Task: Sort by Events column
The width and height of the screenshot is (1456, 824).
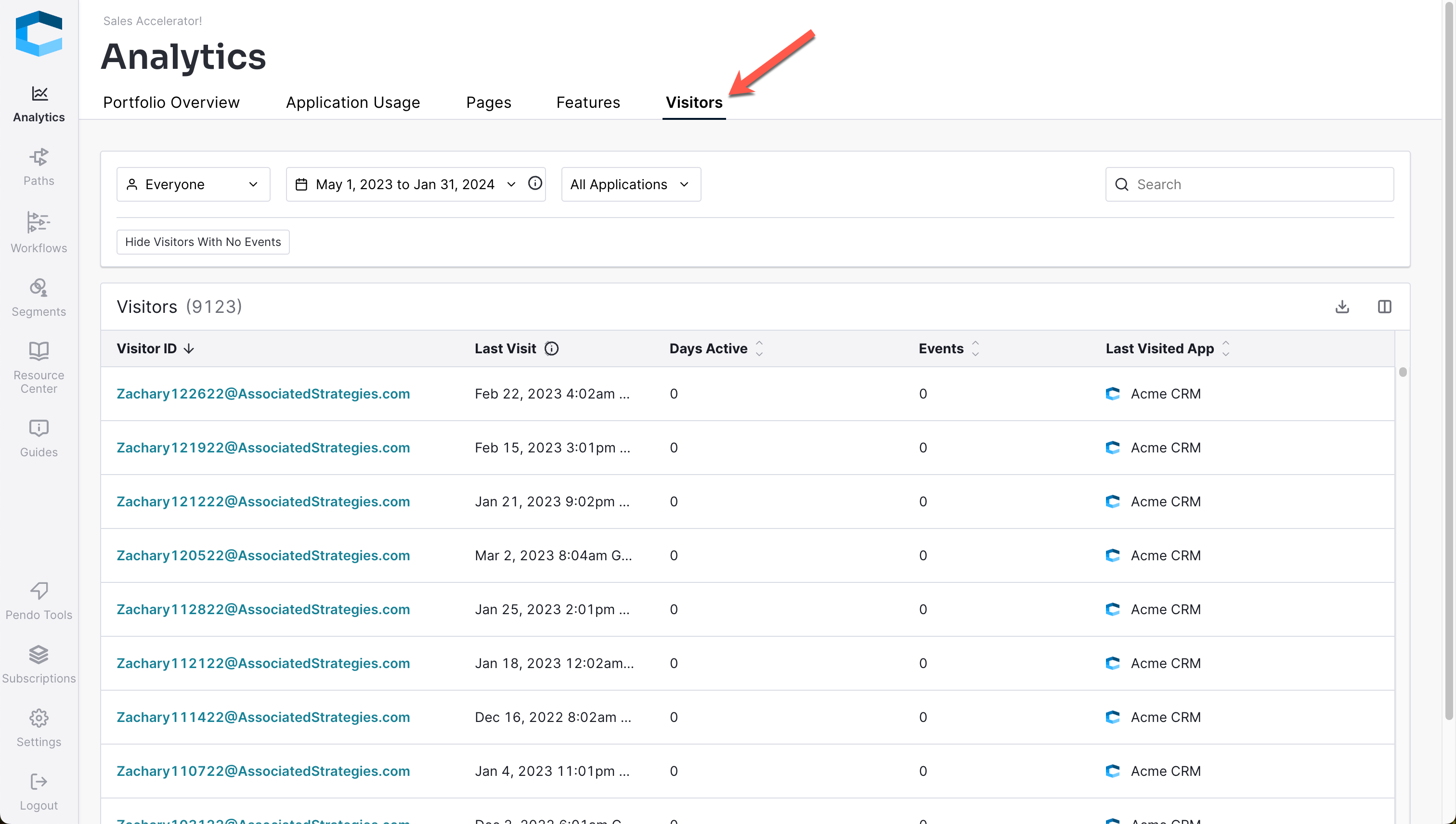Action: point(975,348)
